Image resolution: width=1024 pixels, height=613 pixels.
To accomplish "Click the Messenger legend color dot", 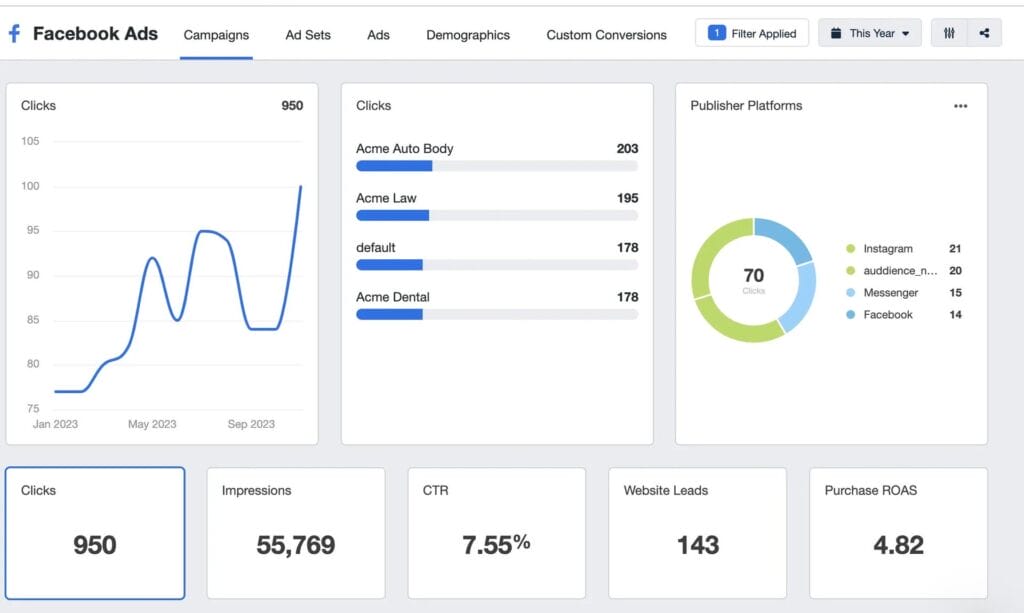I will tap(850, 292).
